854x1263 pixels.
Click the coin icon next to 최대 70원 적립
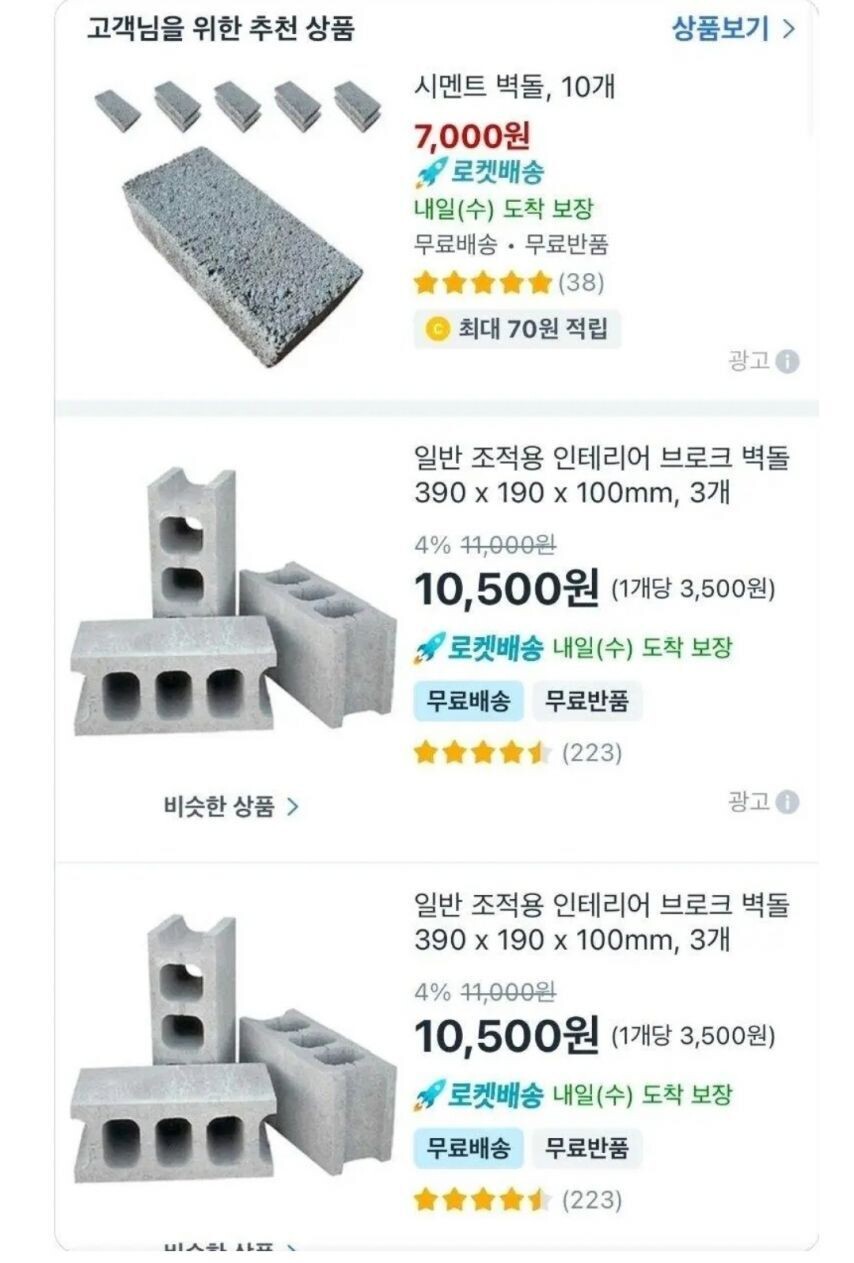click(436, 328)
